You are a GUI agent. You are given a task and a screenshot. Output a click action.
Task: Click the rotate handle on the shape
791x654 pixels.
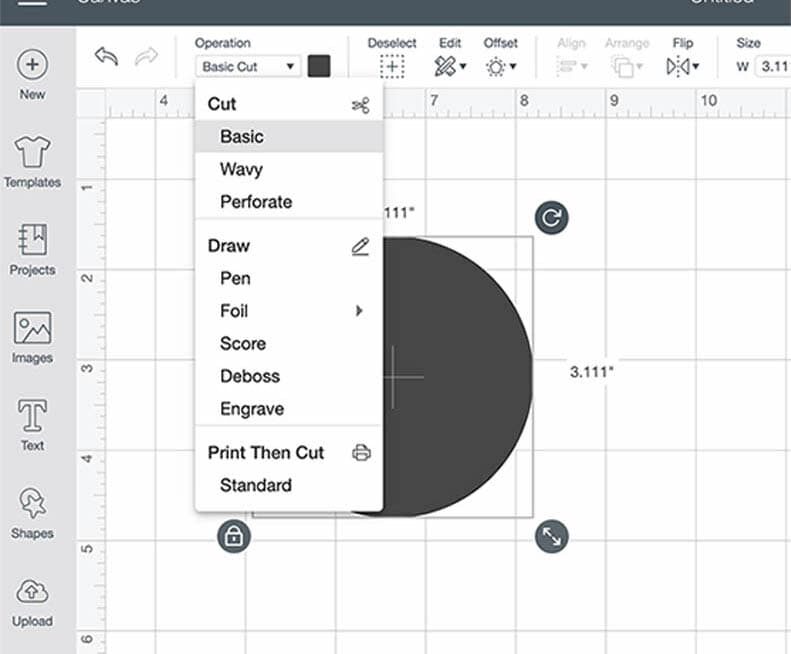pyautogui.click(x=551, y=217)
